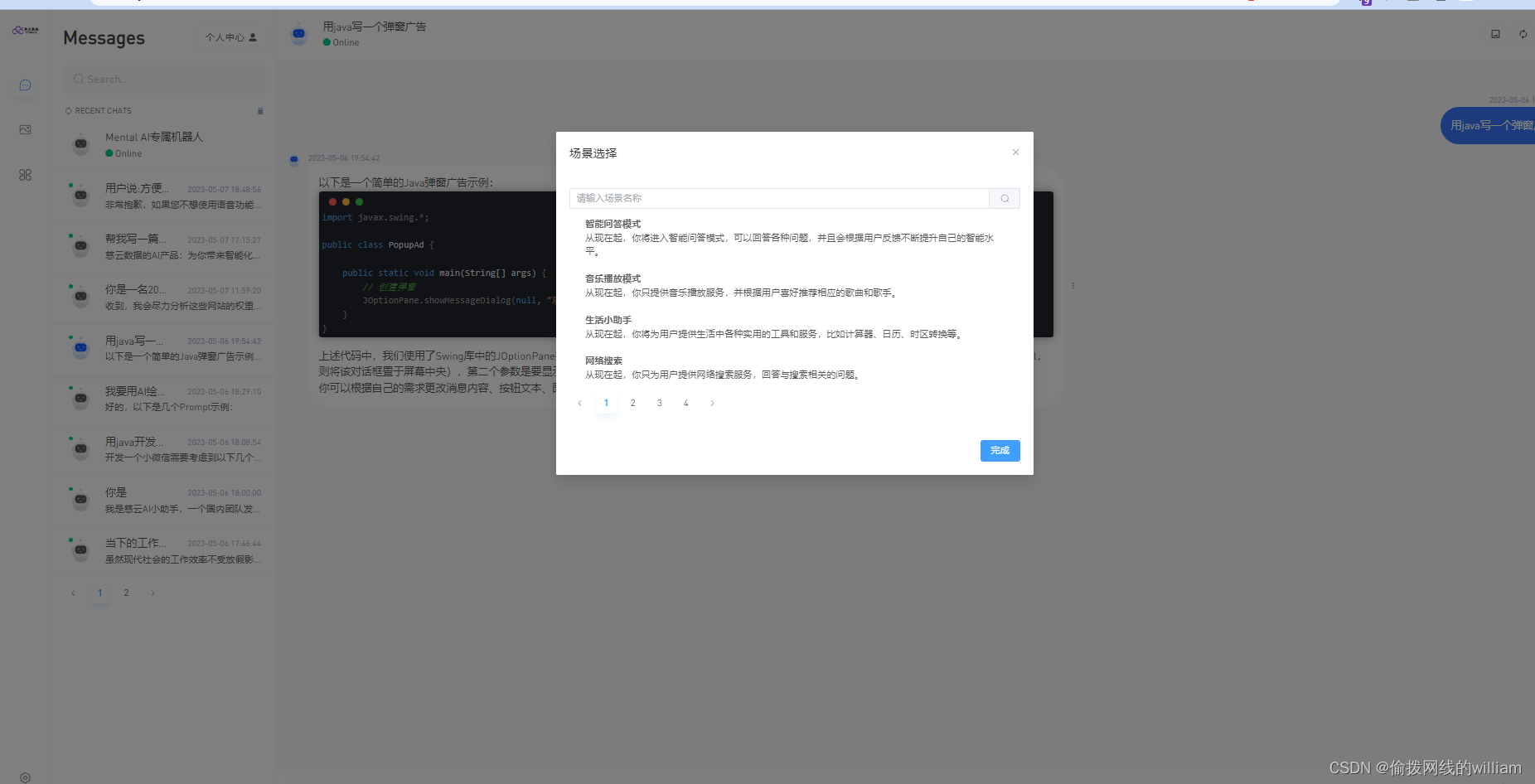Open chat 当下的工作...
Image resolution: width=1535 pixels, height=784 pixels.
point(165,550)
